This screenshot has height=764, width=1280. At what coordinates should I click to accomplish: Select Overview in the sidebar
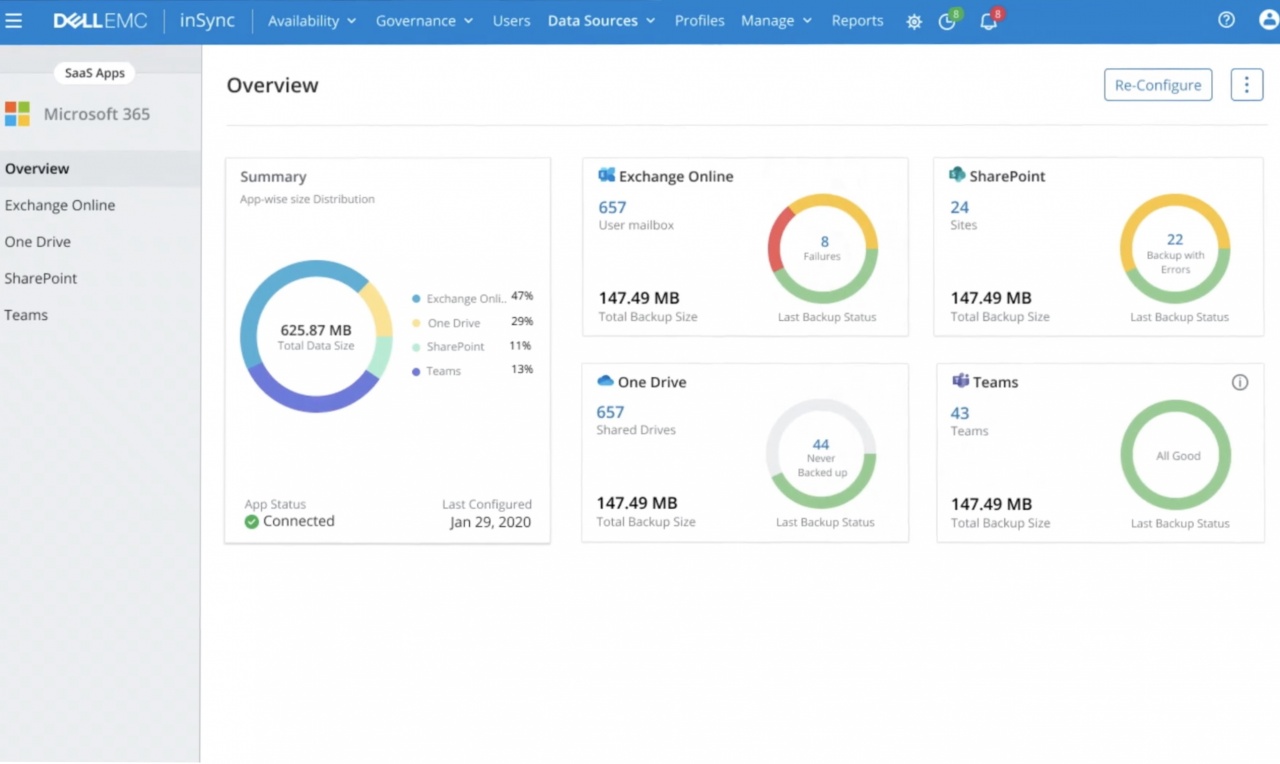(100, 168)
